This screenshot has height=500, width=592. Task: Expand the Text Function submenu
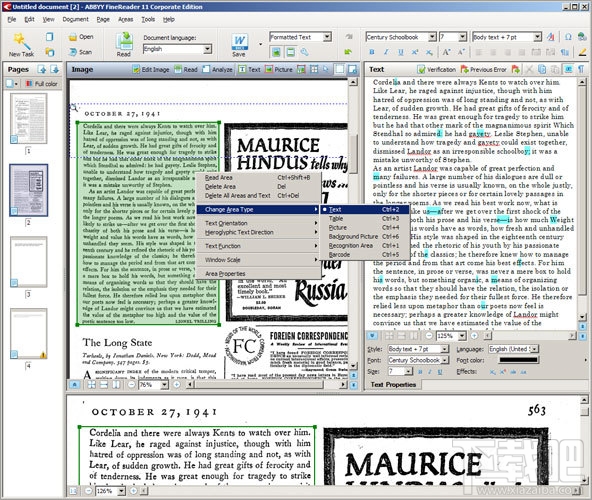258,246
